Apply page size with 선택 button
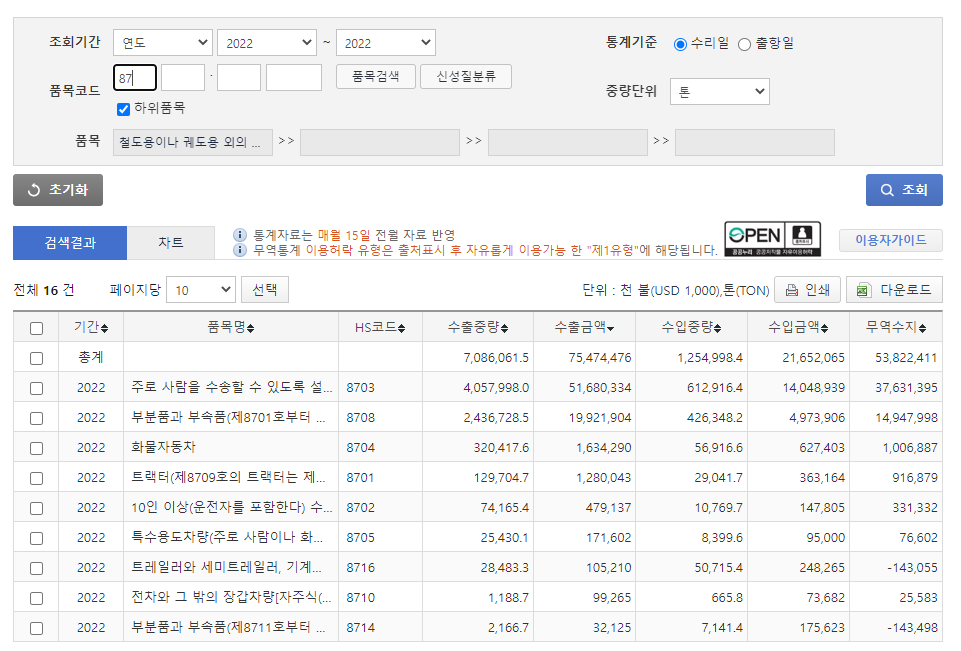Screen dimensions: 961x651 point(265,289)
